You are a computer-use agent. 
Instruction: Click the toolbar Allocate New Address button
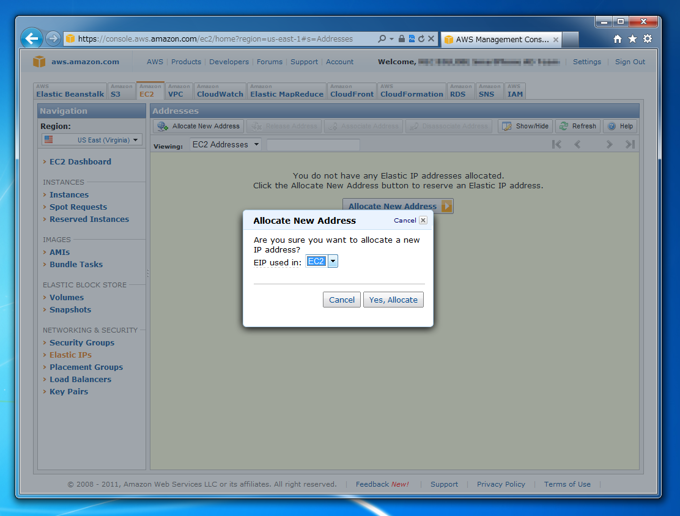click(198, 126)
